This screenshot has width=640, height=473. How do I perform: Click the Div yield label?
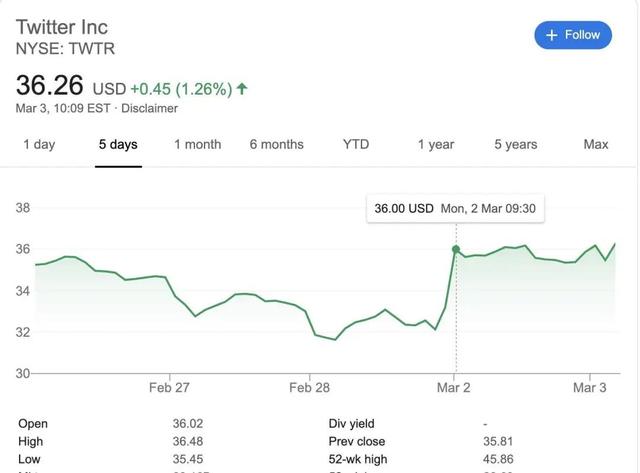pyautogui.click(x=351, y=424)
